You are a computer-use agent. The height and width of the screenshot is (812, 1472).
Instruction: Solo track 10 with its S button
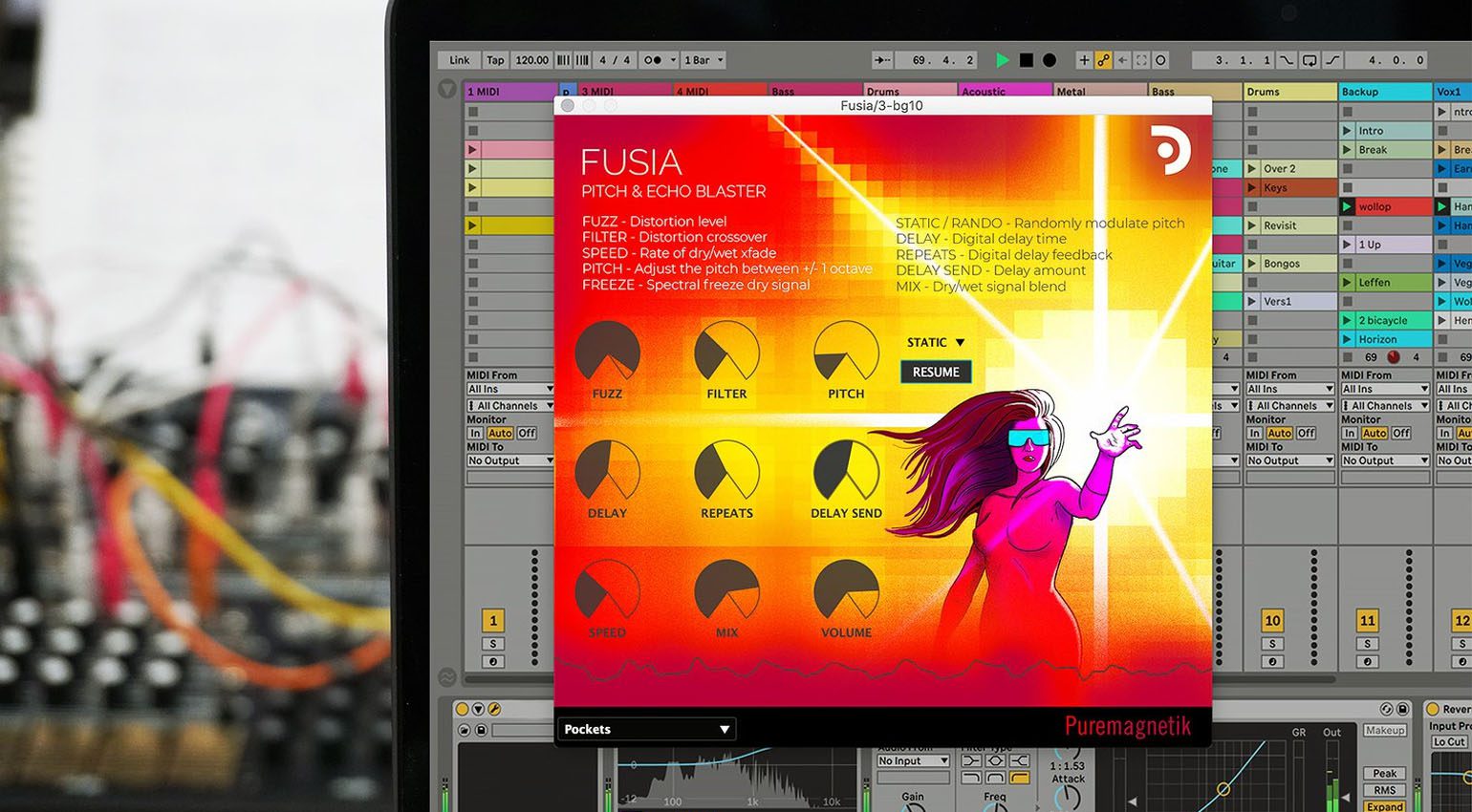1272,644
